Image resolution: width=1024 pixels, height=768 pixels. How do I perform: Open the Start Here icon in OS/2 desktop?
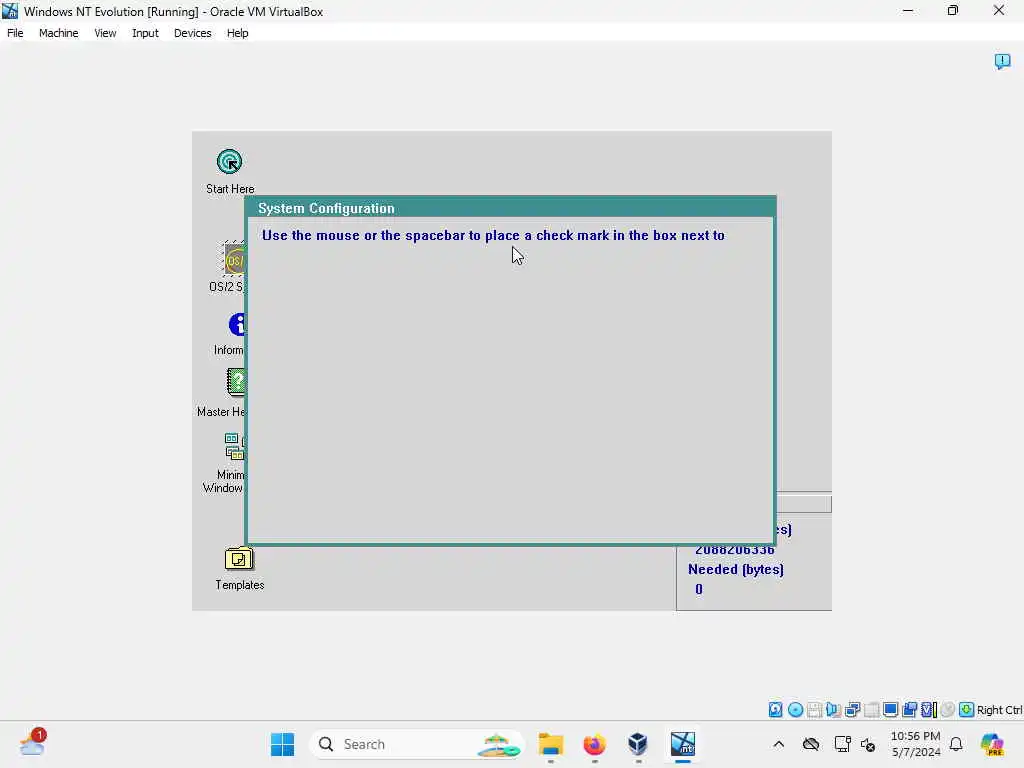tap(229, 162)
